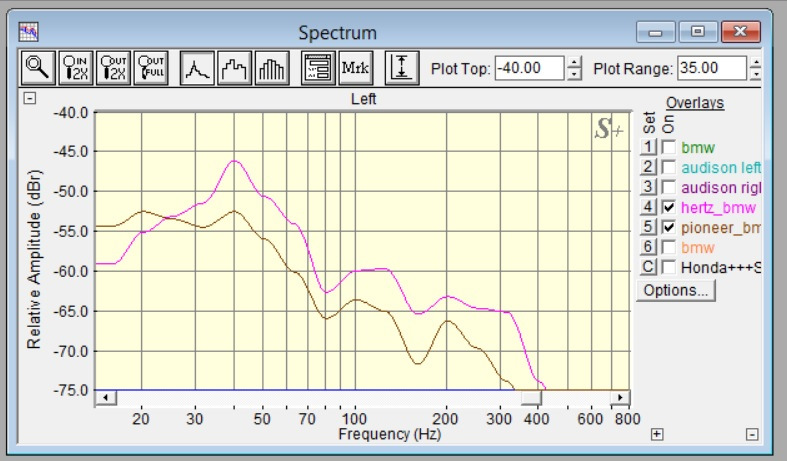
Task: Click overlay Set button 4
Action: point(648,207)
